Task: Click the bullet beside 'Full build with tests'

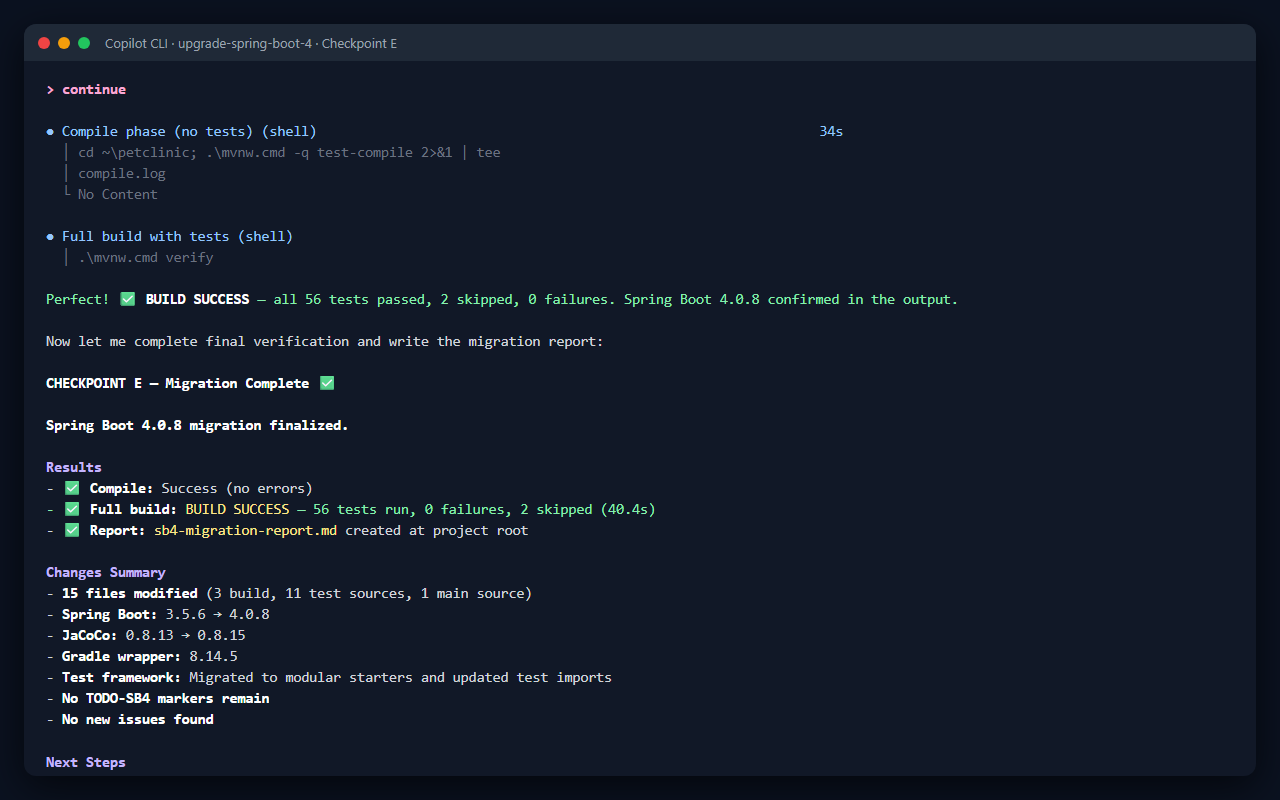Action: click(x=50, y=237)
